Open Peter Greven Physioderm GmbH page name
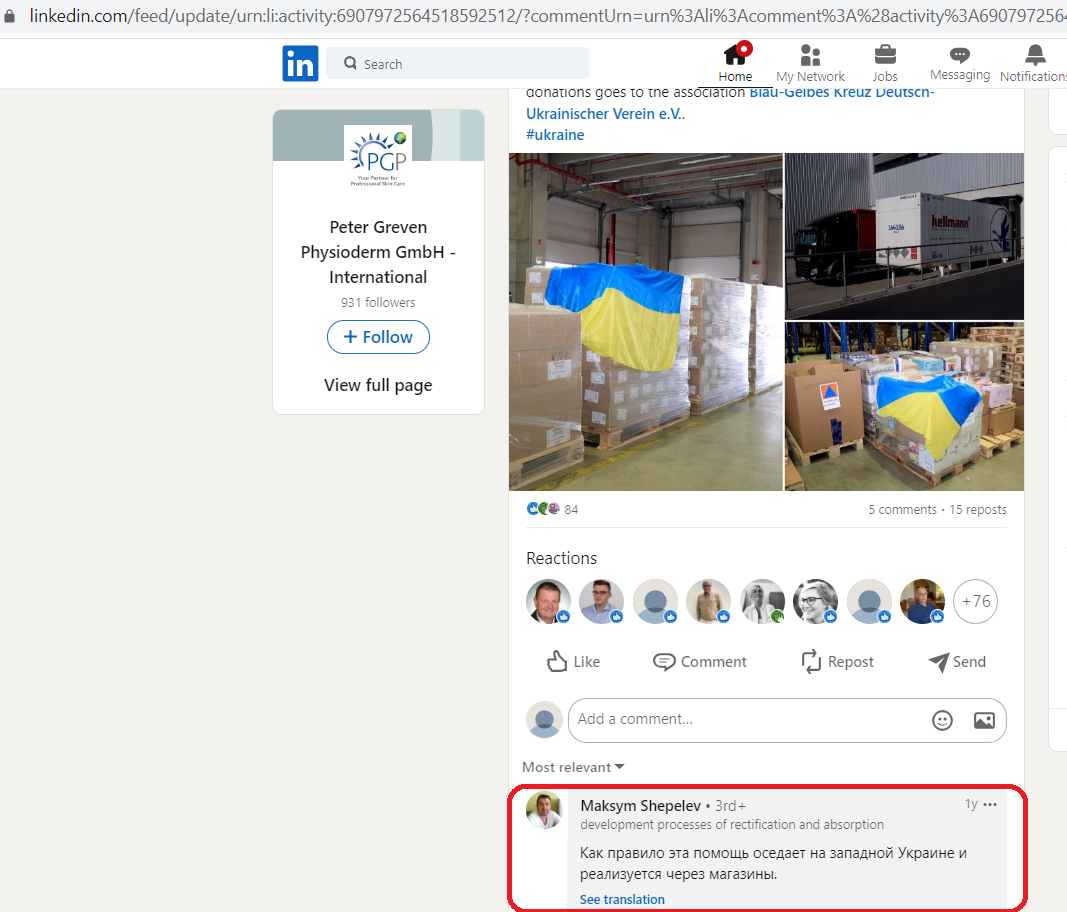 point(378,252)
